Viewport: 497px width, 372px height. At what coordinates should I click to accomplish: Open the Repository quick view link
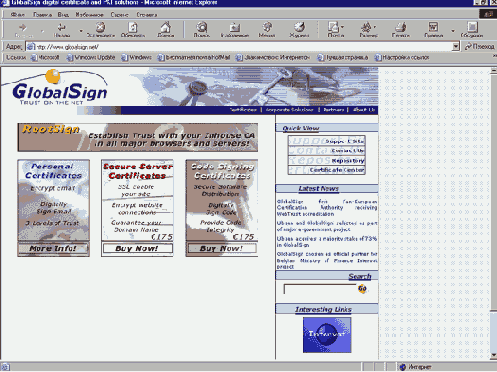pyautogui.click(x=327, y=161)
